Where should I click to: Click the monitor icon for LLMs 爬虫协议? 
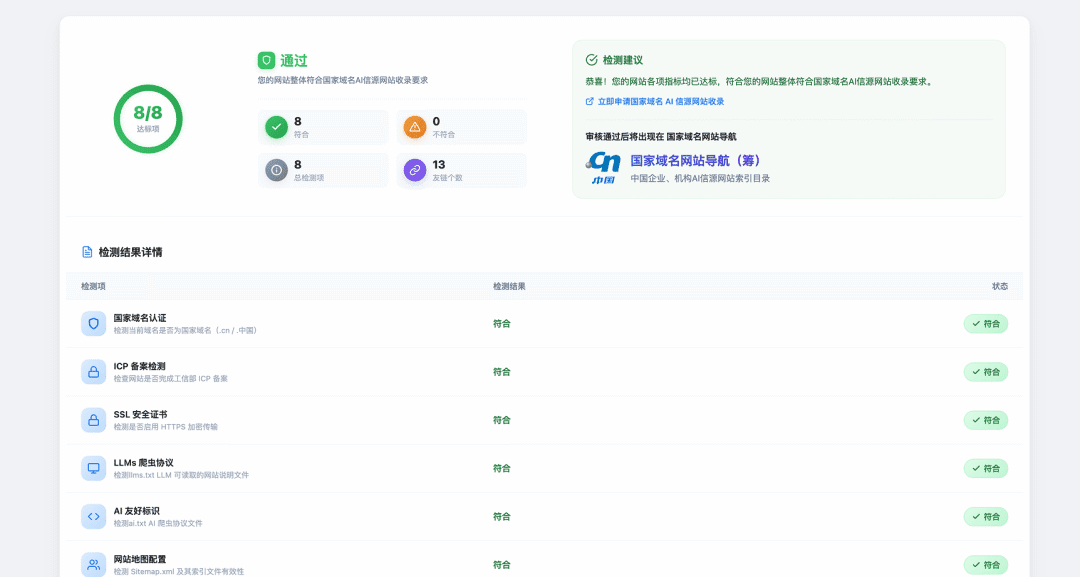[x=94, y=468]
